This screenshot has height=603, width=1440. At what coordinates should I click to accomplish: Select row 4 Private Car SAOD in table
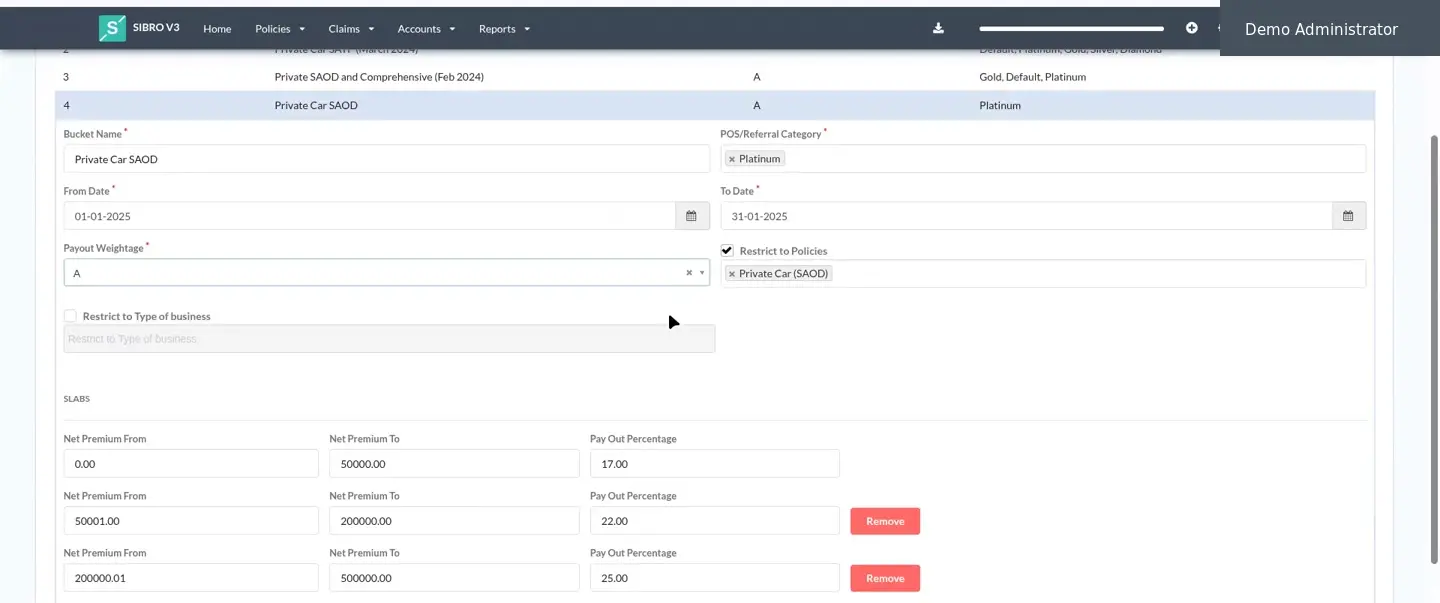click(x=715, y=105)
